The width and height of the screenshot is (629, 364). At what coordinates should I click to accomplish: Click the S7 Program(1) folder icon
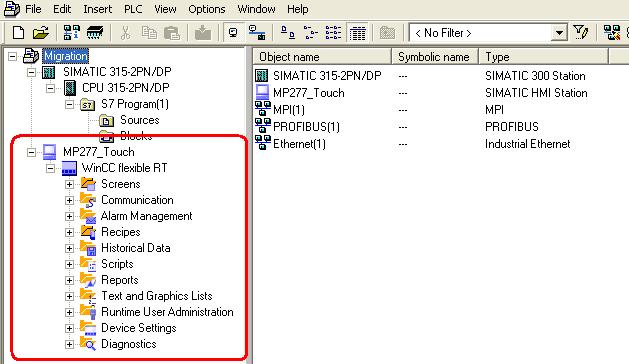tap(88, 105)
